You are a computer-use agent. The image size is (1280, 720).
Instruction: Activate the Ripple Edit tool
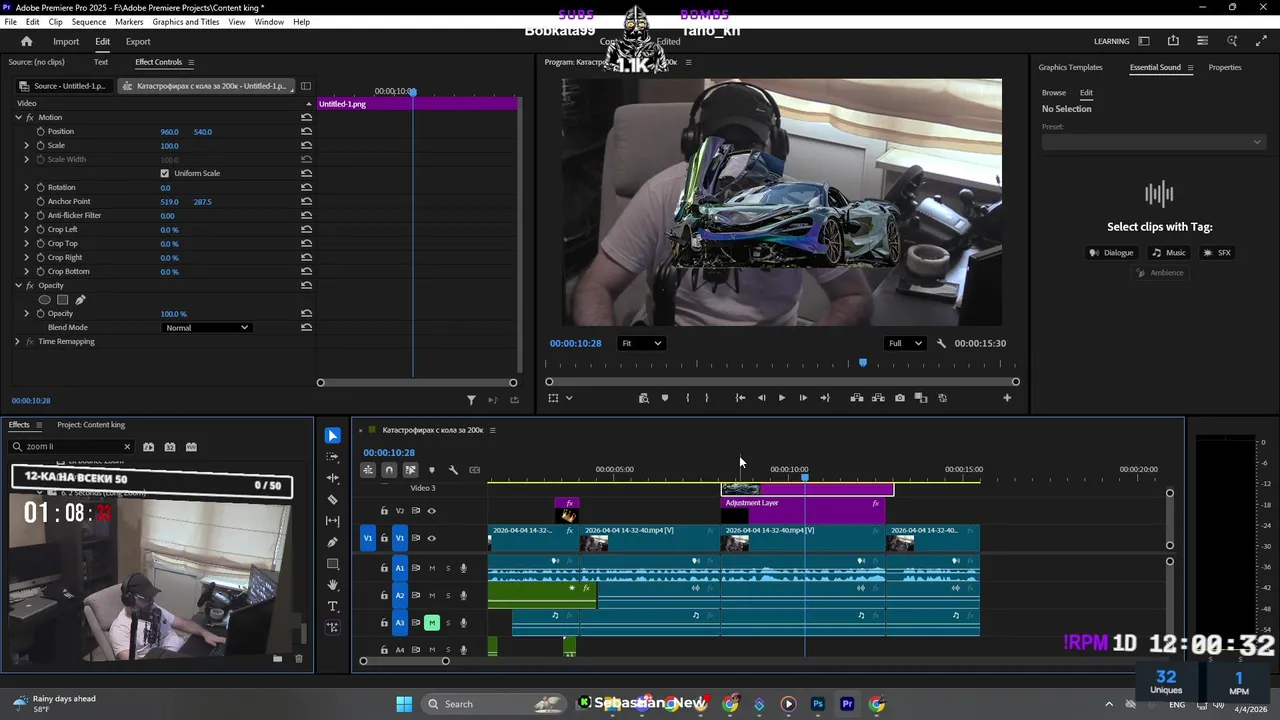[x=333, y=478]
